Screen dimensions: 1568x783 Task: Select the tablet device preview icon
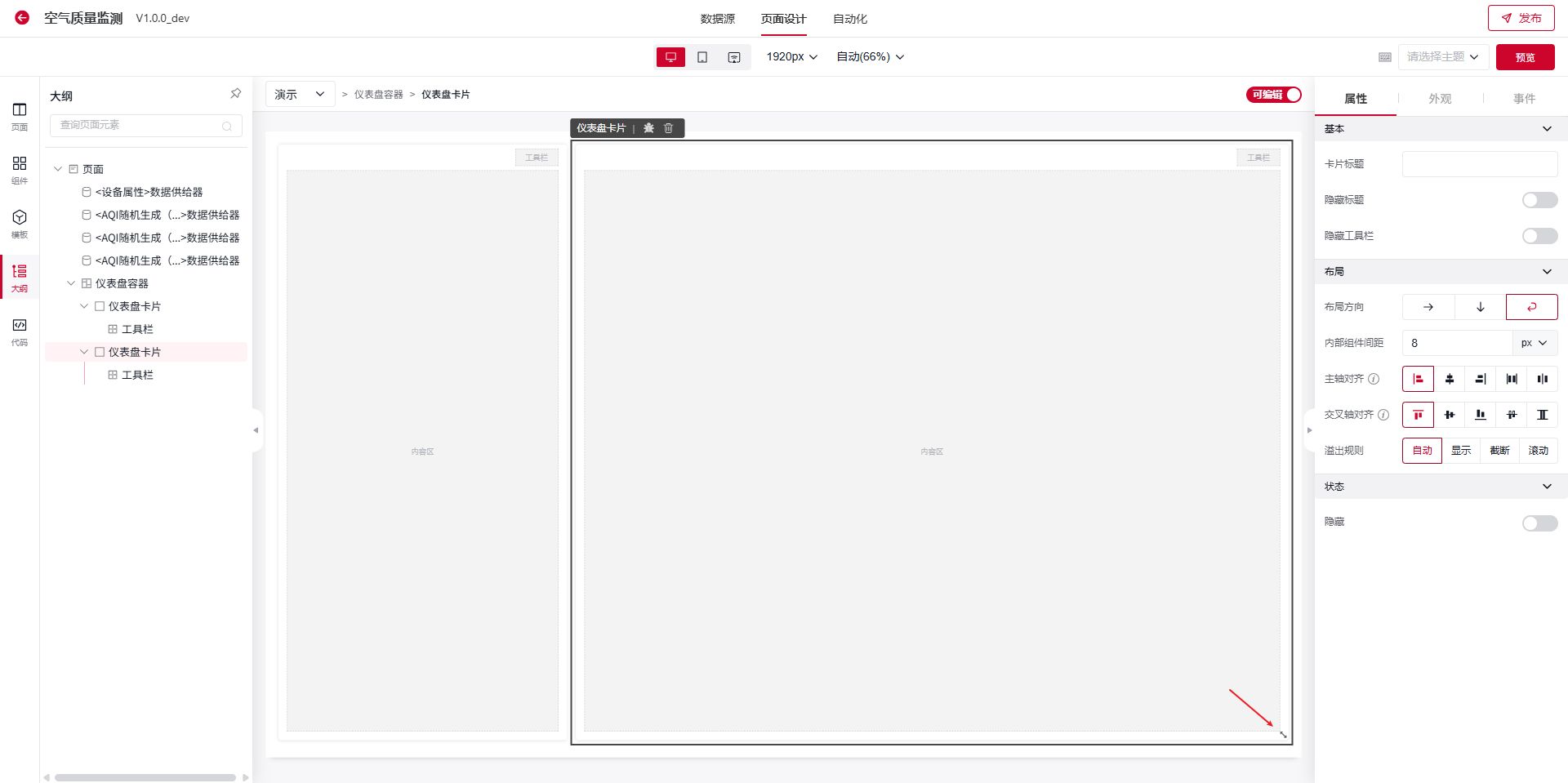click(x=702, y=57)
